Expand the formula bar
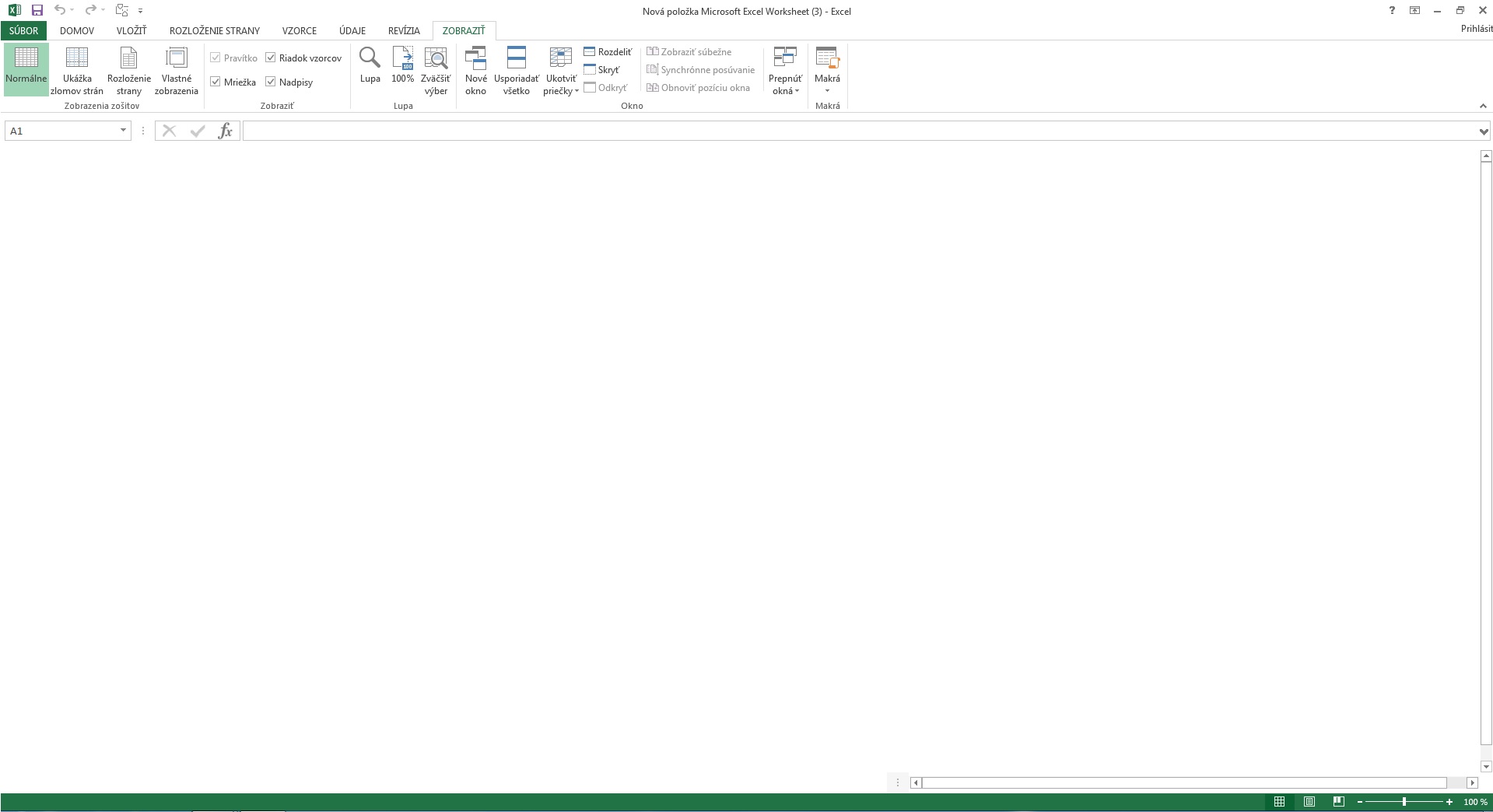This screenshot has height=812, width=1493. [1484, 131]
